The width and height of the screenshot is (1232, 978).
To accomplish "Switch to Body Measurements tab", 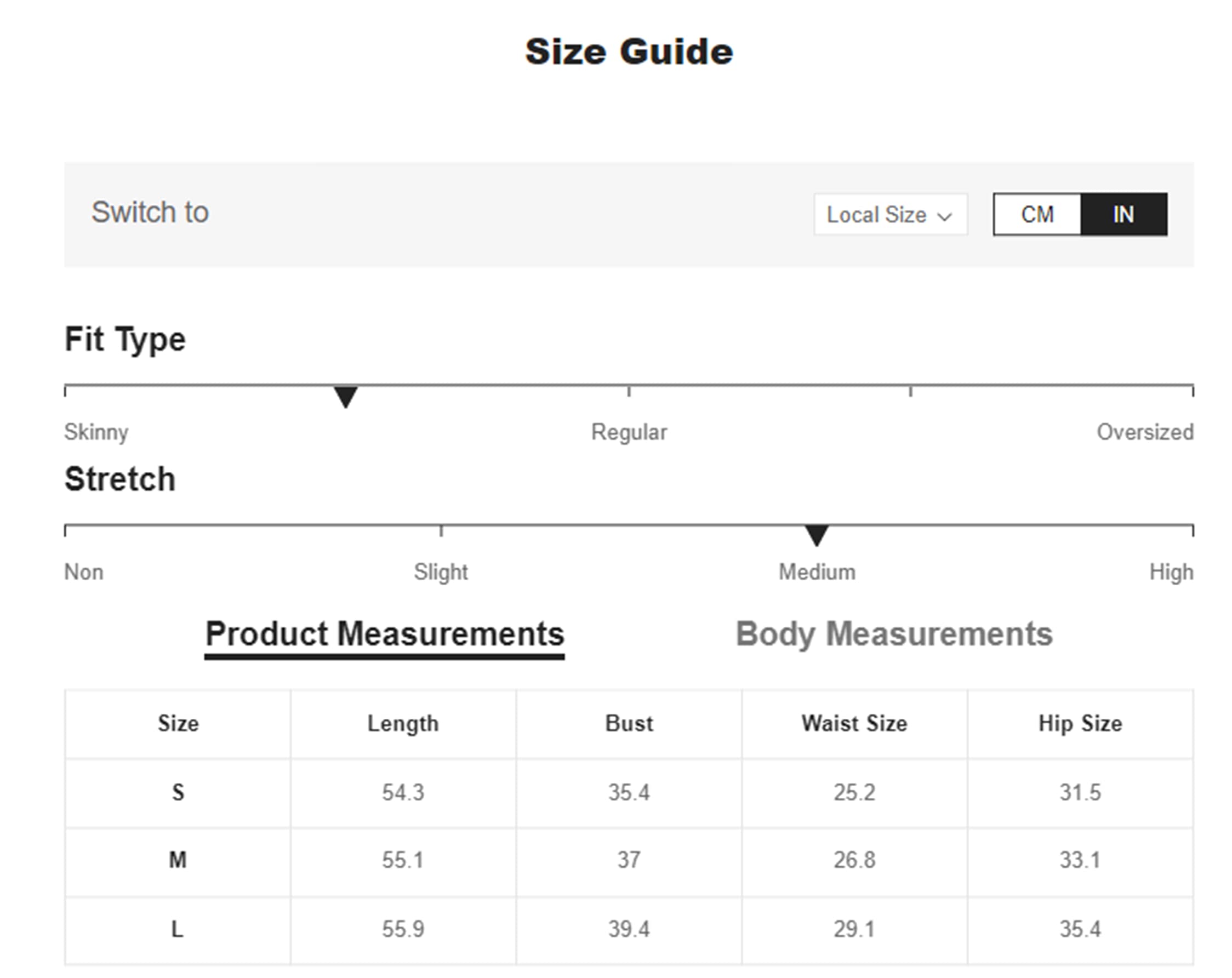I will [x=894, y=634].
